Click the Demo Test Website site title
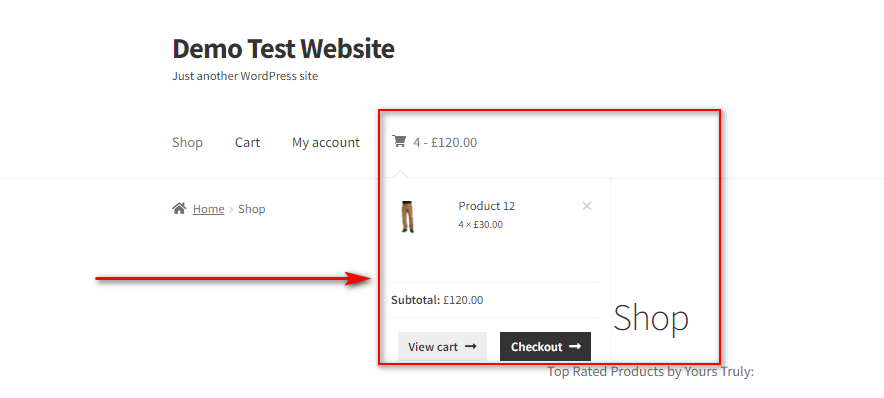Image resolution: width=884 pixels, height=398 pixels. 283,48
